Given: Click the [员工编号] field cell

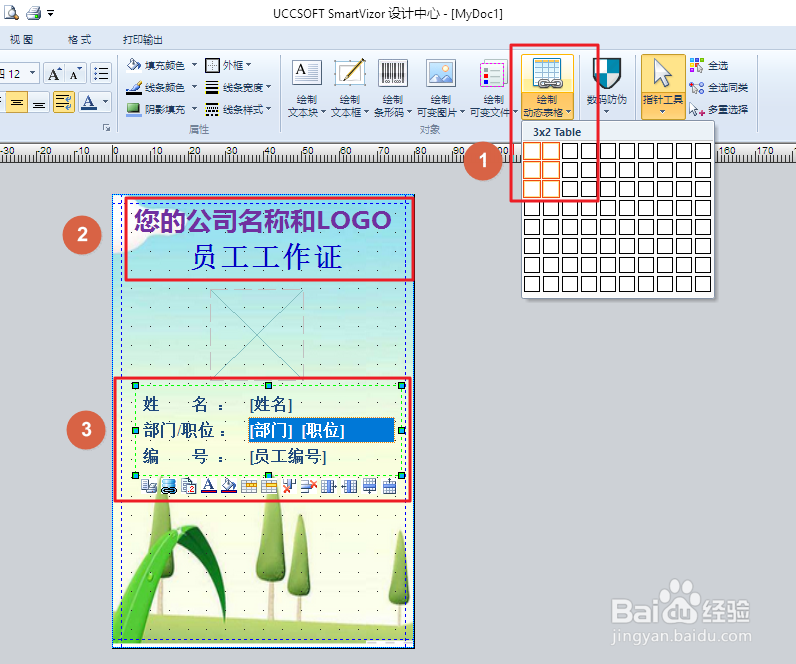Looking at the screenshot, I should (288, 456).
